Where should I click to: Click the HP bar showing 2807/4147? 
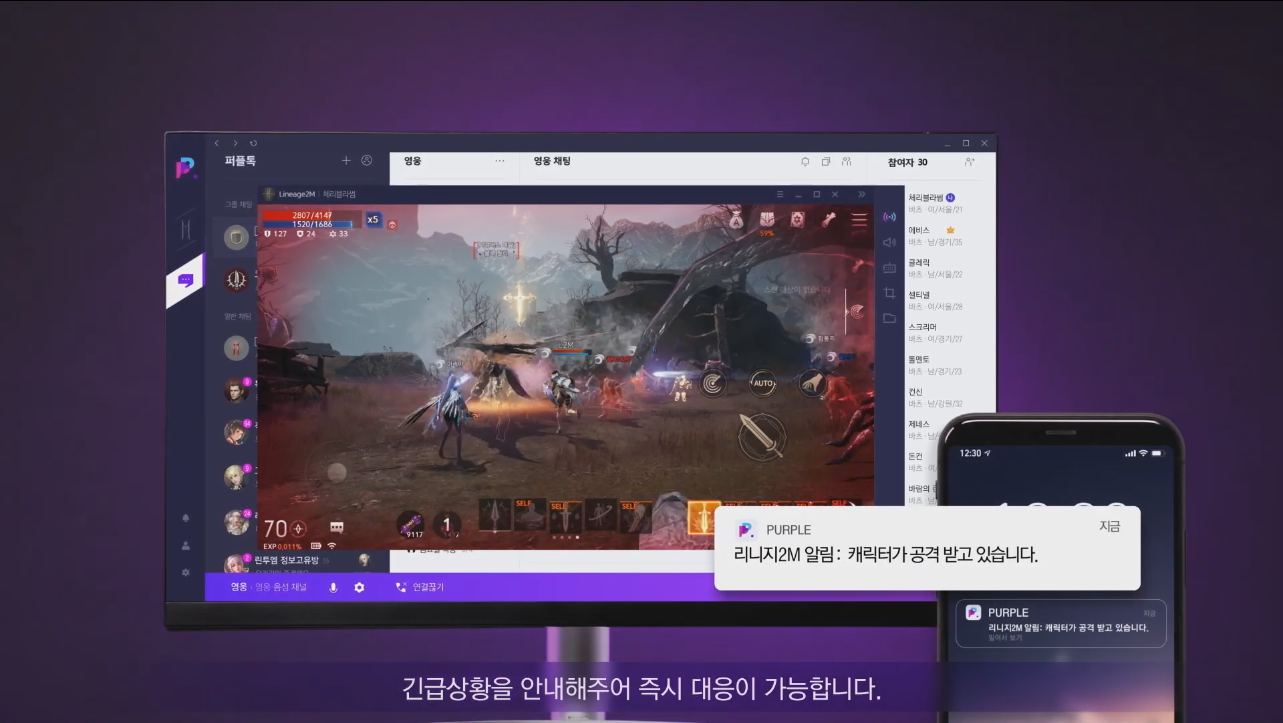pyautogui.click(x=311, y=215)
